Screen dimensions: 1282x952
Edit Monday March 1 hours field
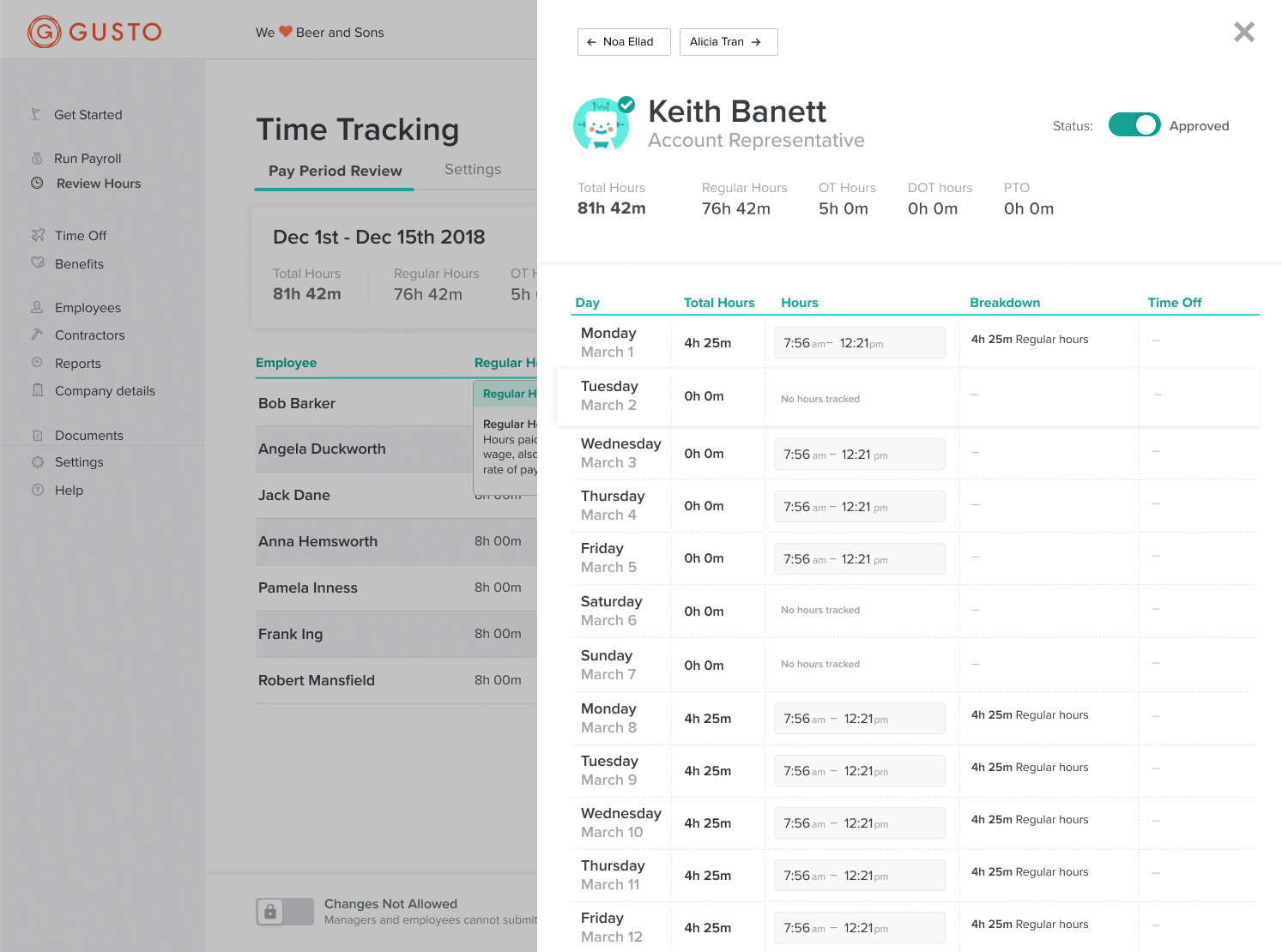point(860,343)
